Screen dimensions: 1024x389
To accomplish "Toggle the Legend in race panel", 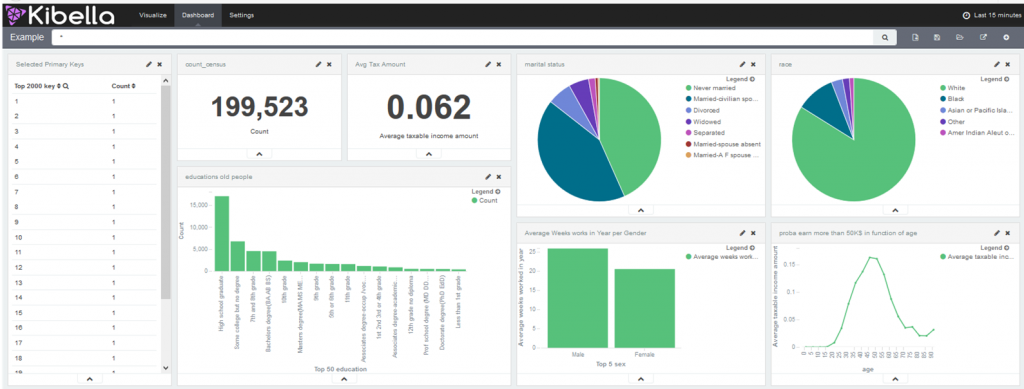I will (x=995, y=79).
